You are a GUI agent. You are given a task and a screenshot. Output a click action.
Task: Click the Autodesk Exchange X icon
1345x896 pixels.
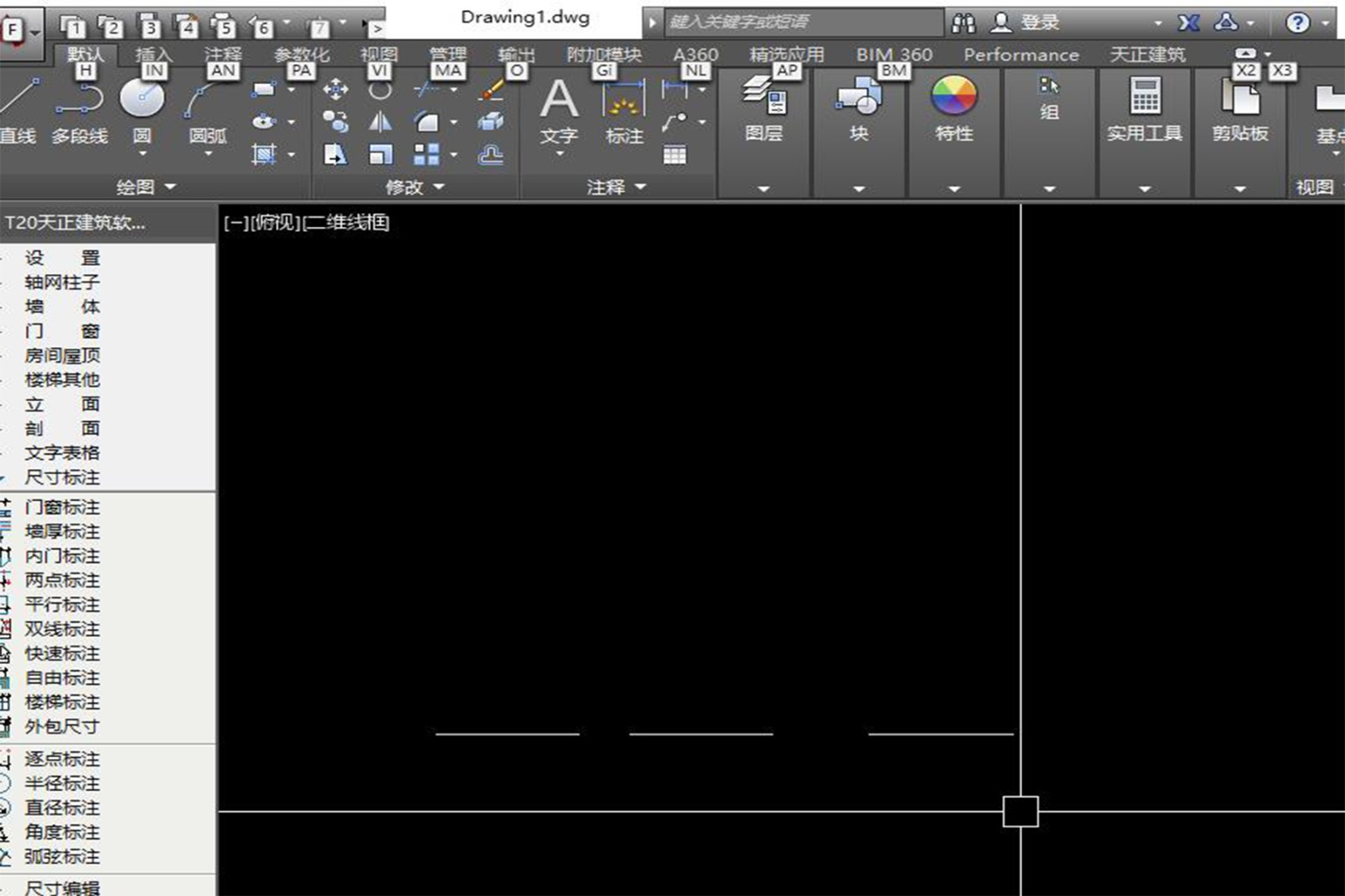1189,23
